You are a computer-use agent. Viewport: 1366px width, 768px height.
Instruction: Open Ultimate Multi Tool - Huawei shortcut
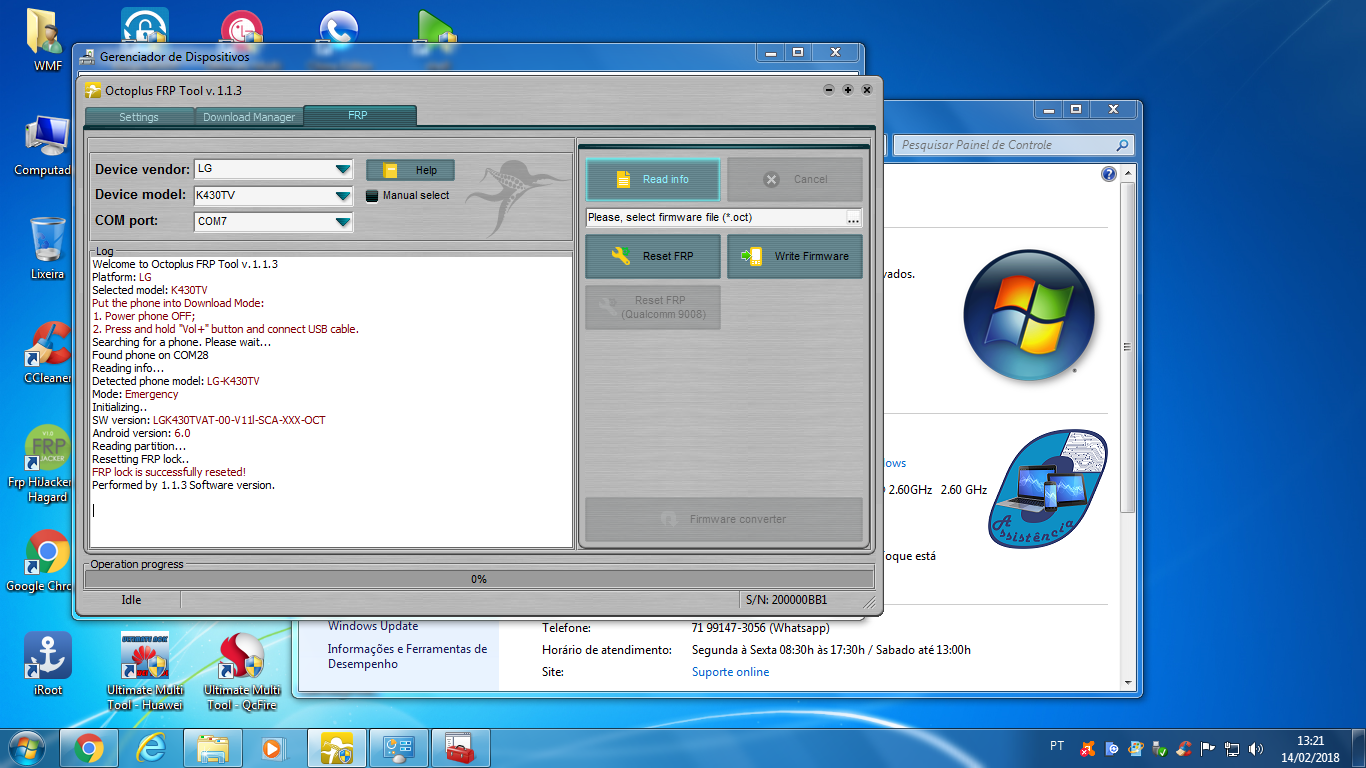(x=145, y=671)
